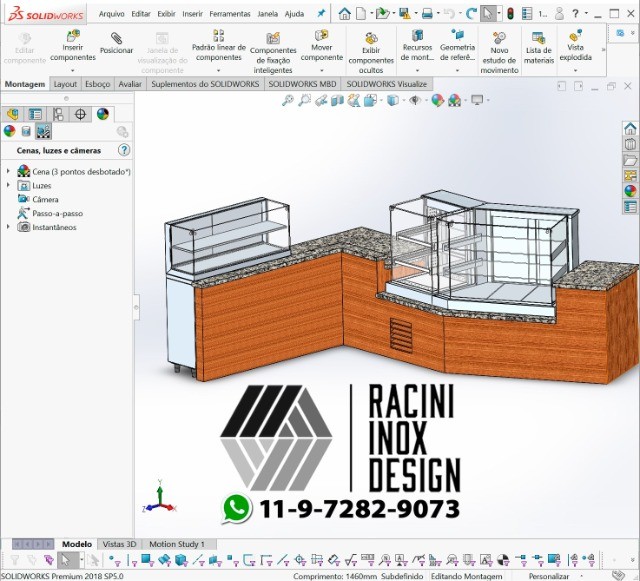Select DisplayManager color ball tab

tap(103, 114)
